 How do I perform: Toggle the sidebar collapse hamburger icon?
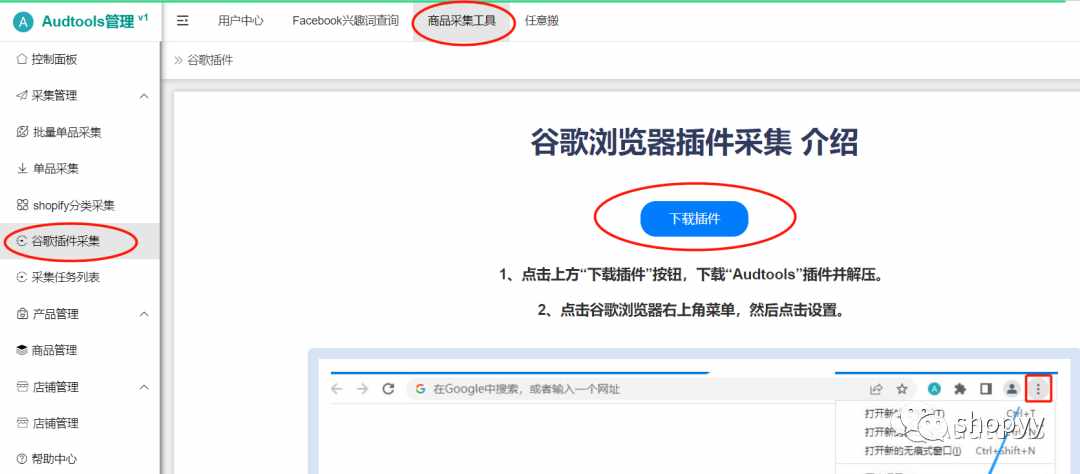click(x=183, y=21)
